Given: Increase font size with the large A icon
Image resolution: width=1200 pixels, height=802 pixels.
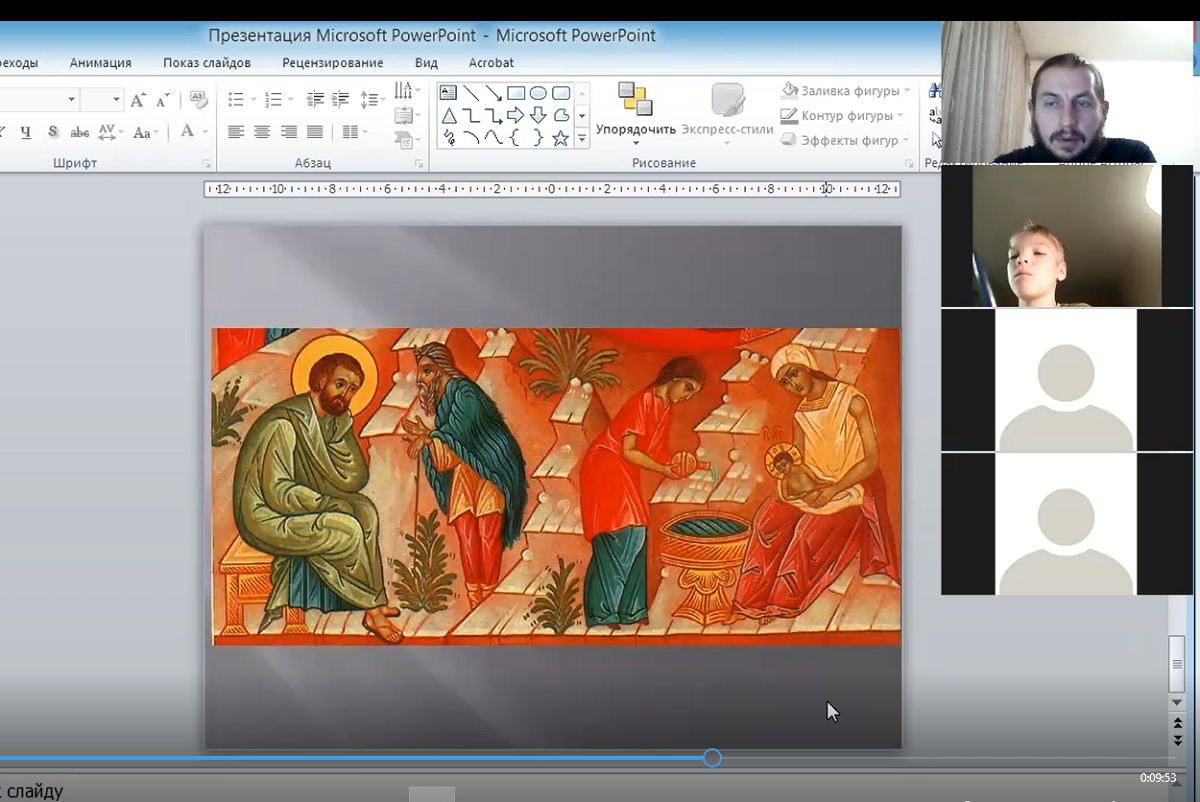Looking at the screenshot, I should 138,100.
